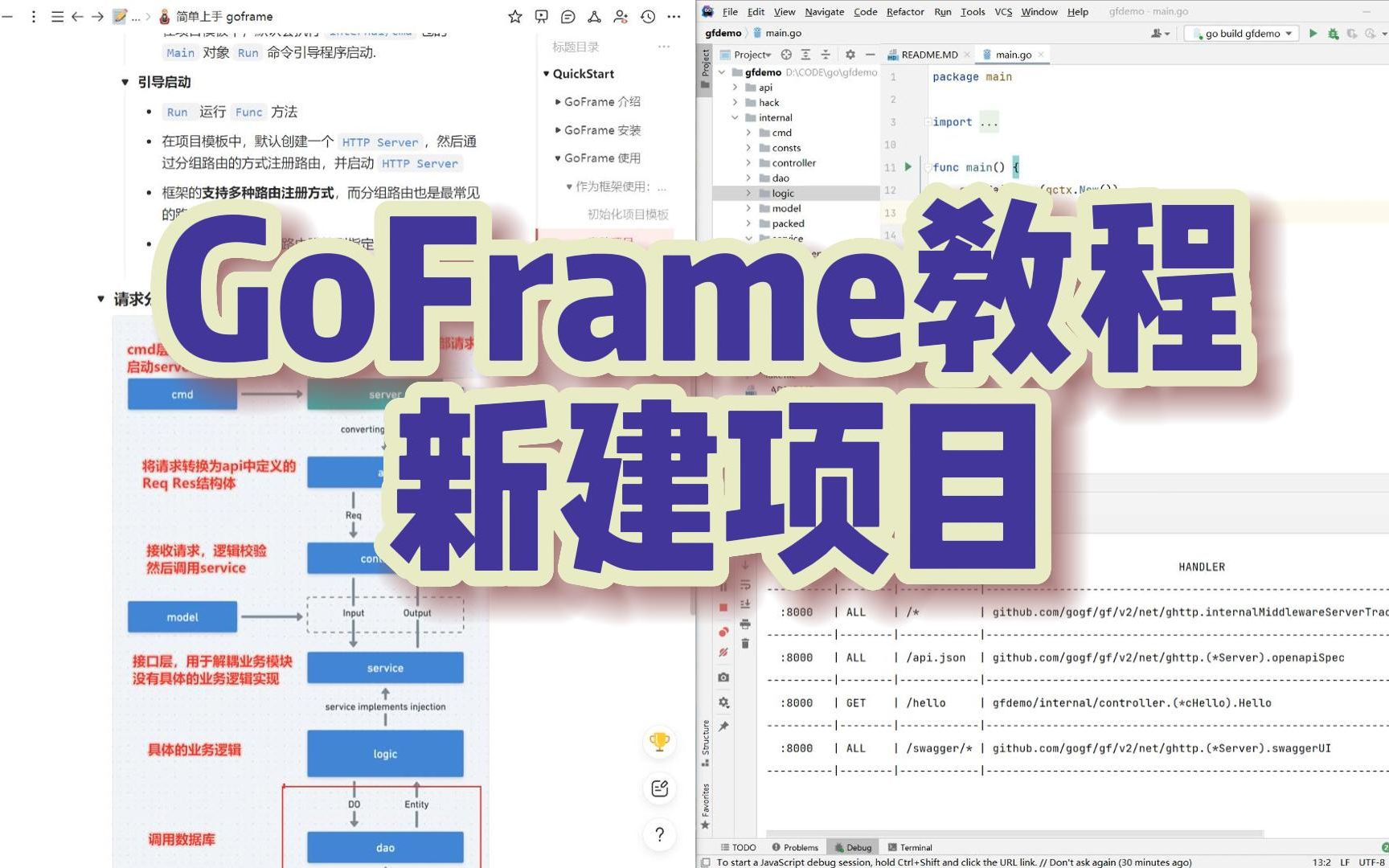The height and width of the screenshot is (868, 1389).
Task: Toggle the Structure tool window side tab
Action: 705,743
